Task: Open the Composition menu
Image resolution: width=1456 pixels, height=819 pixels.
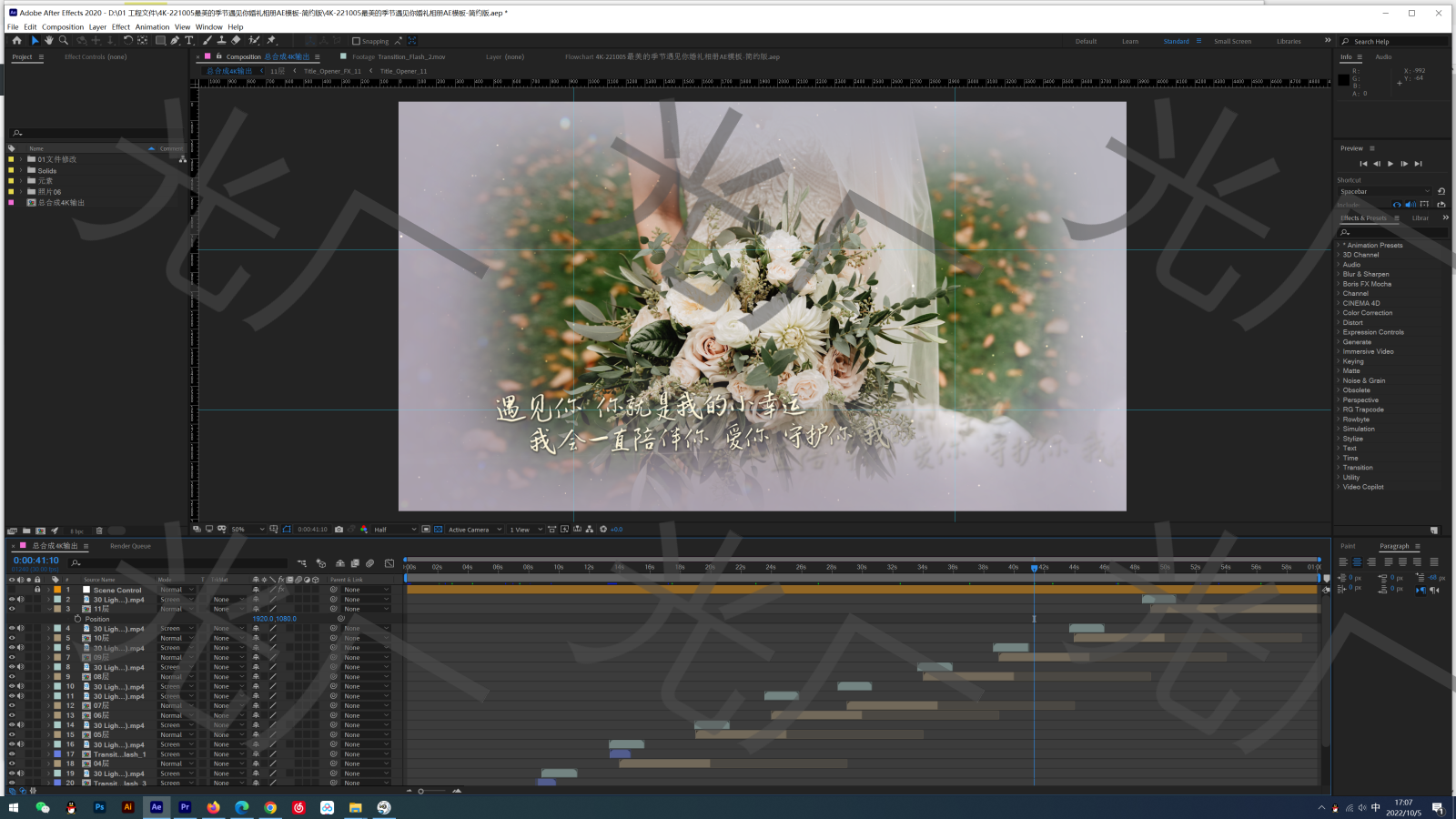Action: pos(63,27)
